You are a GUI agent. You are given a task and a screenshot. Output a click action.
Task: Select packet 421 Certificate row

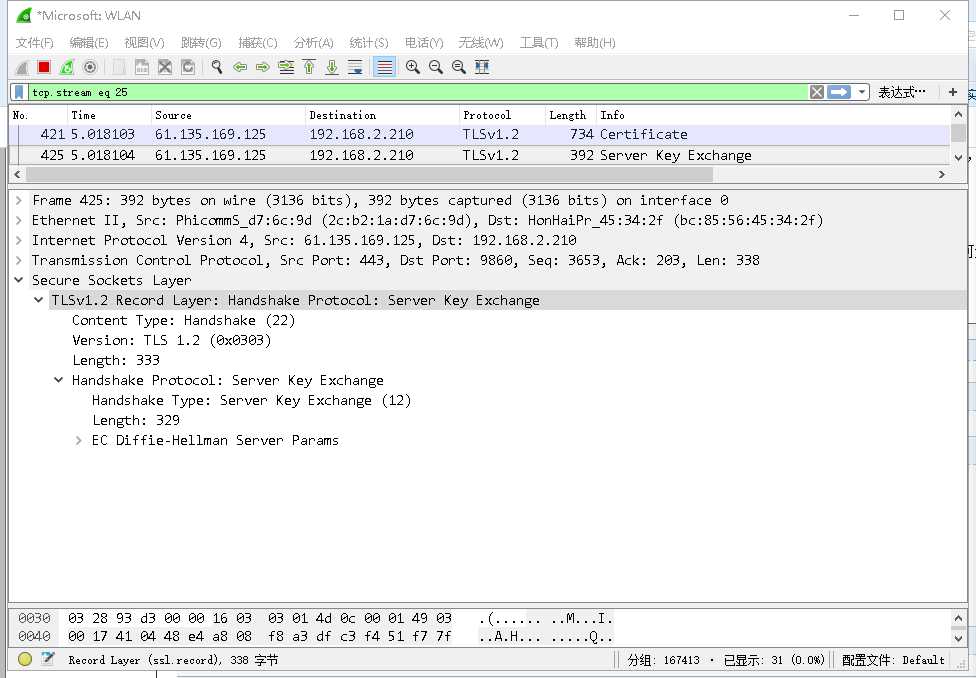pyautogui.click(x=479, y=134)
